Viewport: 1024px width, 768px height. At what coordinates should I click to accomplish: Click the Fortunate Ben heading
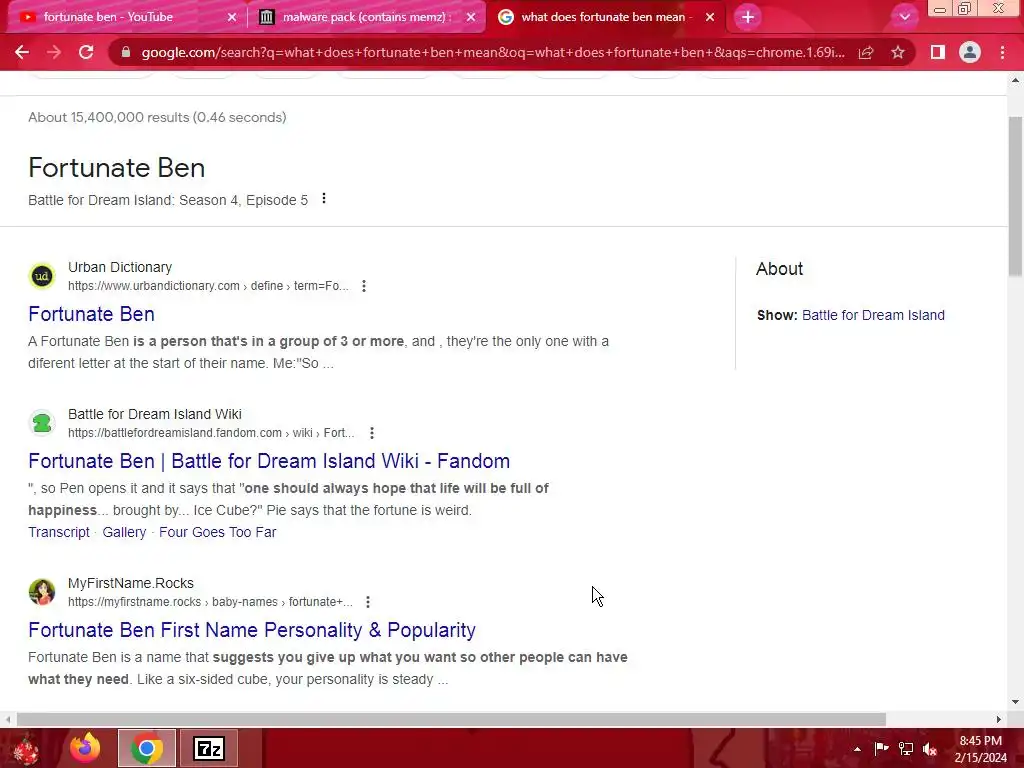pos(116,168)
